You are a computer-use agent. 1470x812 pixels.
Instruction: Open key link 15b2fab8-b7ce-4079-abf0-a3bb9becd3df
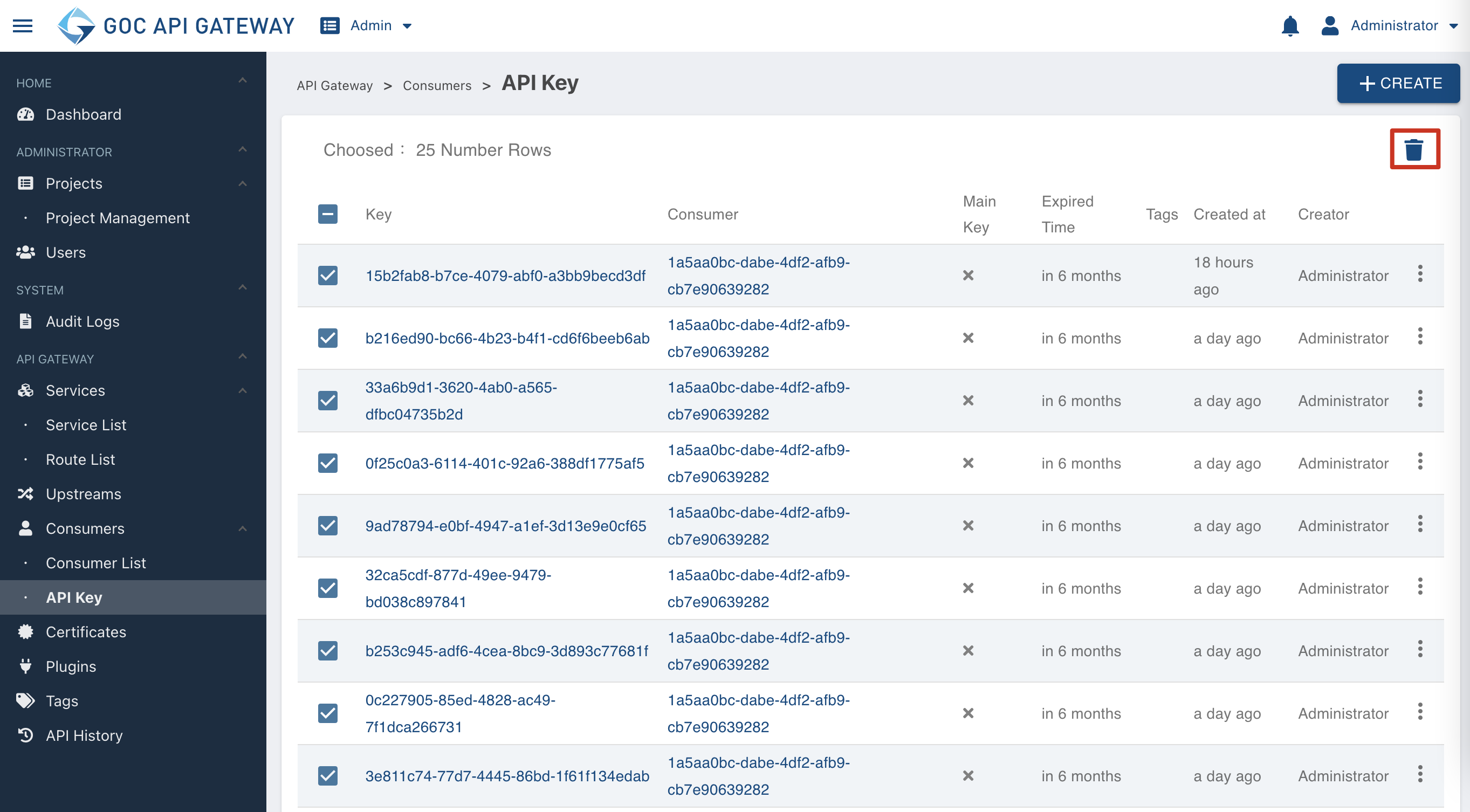[505, 276]
